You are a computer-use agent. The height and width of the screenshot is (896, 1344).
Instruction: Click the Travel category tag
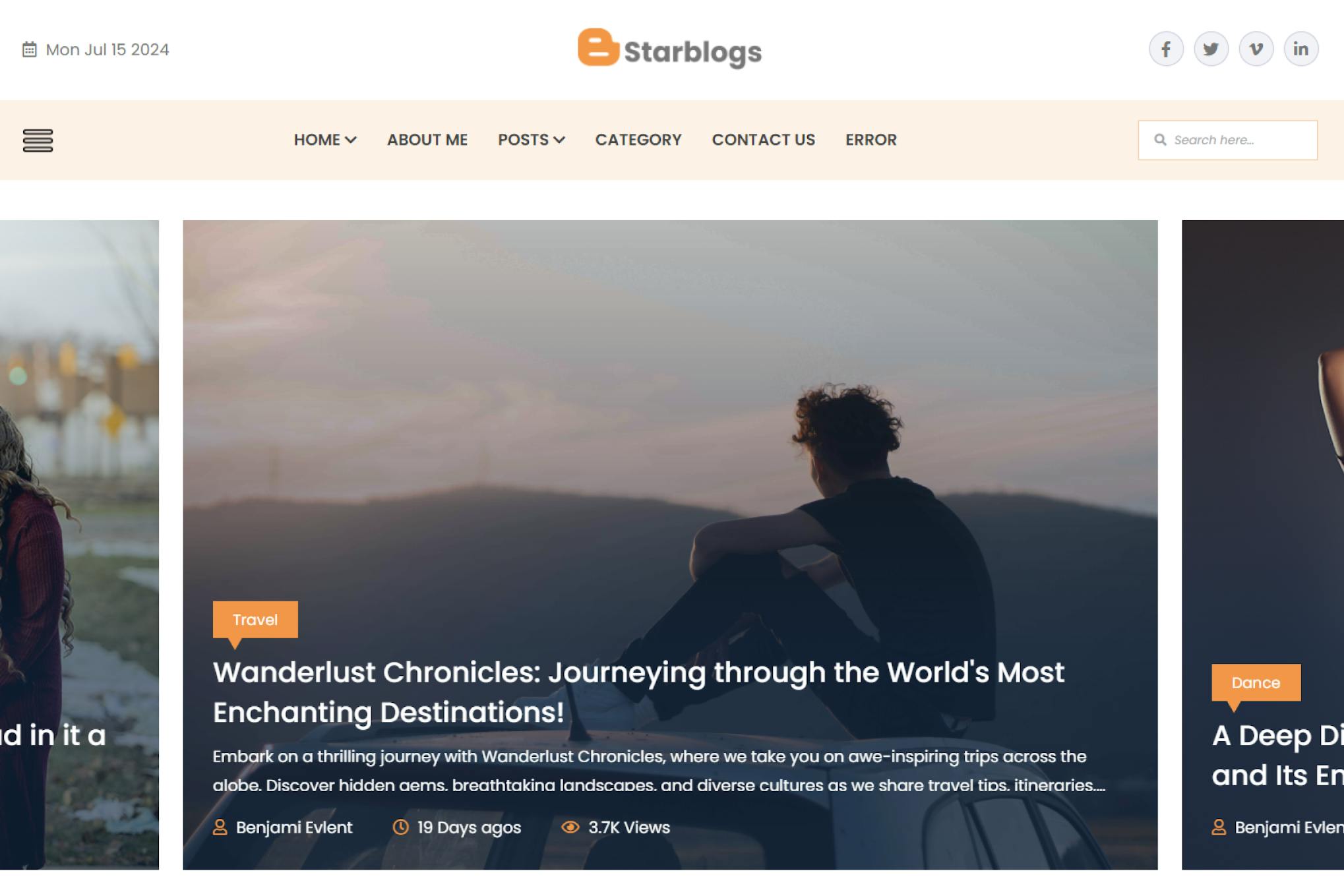[255, 620]
